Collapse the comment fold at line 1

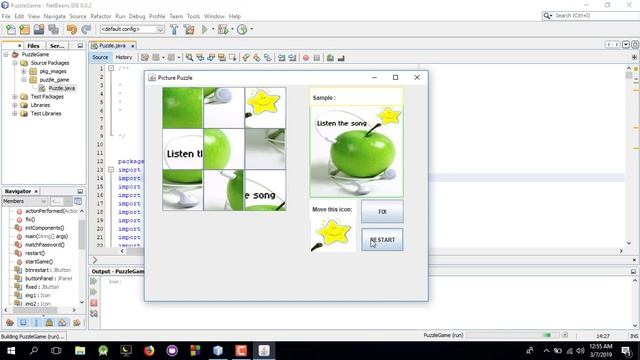tap(111, 68)
